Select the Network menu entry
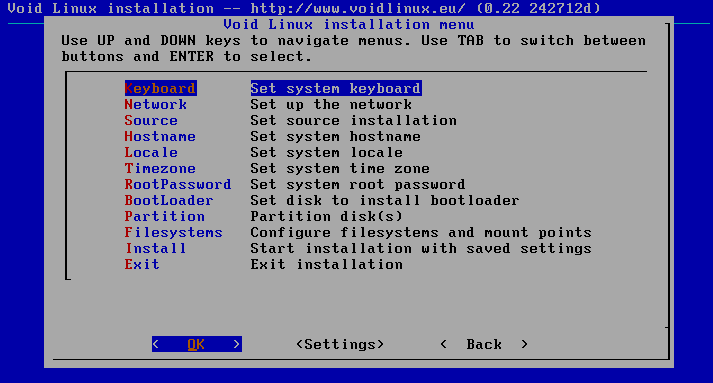The image size is (713, 383). (x=156, y=104)
